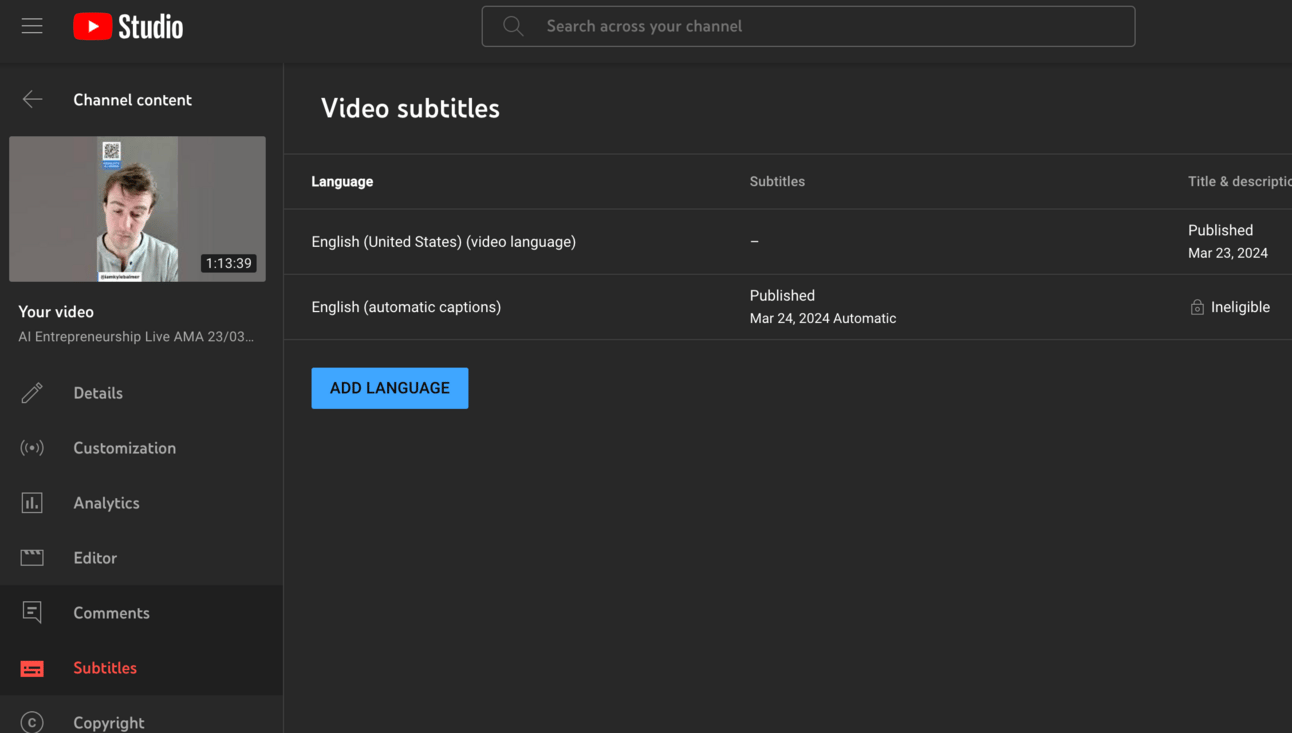Click the YouTube Studio logo

pyautogui.click(x=128, y=26)
